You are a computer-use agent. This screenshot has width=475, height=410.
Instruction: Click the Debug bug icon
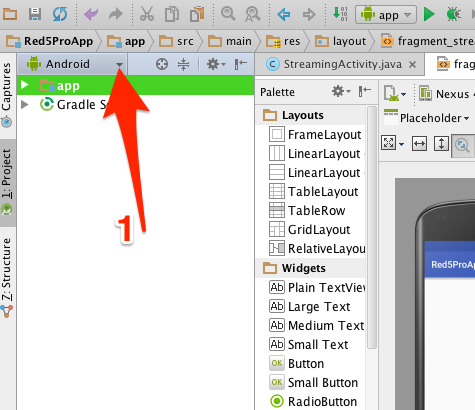(453, 14)
